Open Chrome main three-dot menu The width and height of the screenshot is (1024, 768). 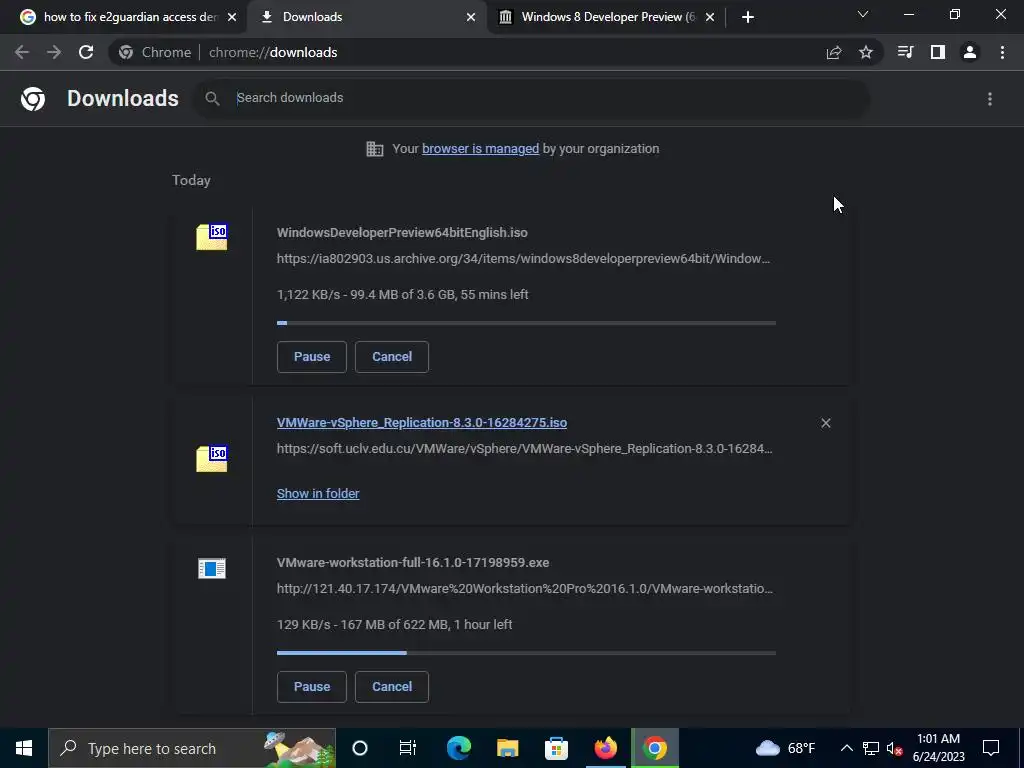[1002, 52]
